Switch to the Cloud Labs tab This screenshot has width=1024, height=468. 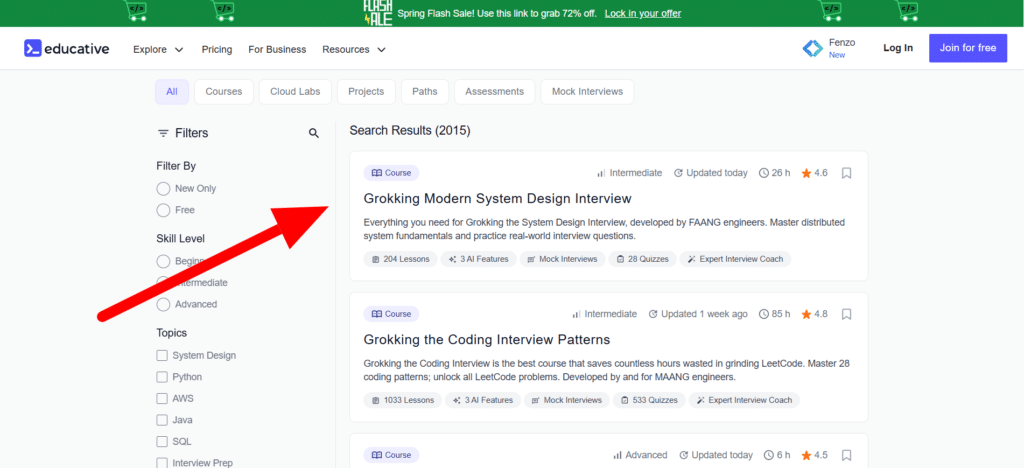[x=295, y=92]
